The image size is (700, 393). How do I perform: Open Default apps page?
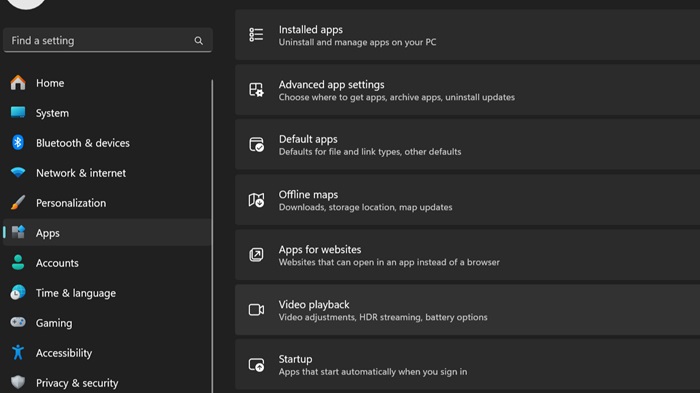click(x=467, y=145)
